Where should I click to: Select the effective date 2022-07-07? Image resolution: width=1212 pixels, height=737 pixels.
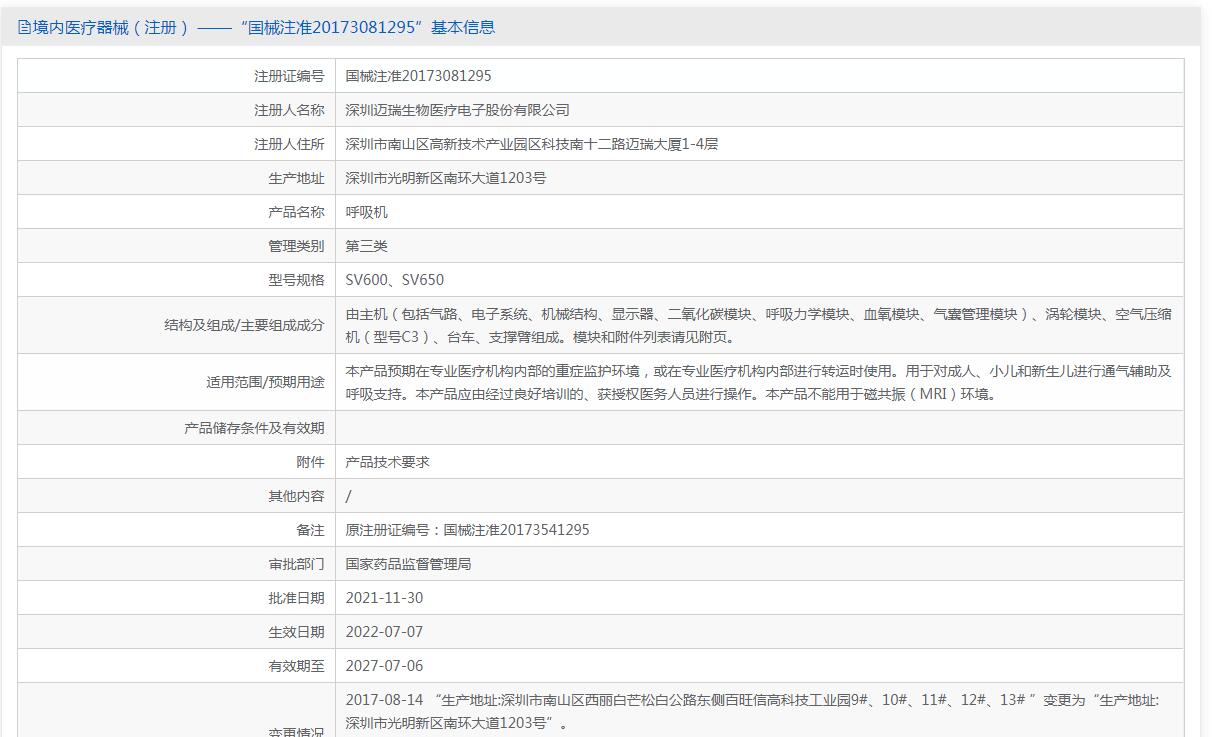point(384,632)
